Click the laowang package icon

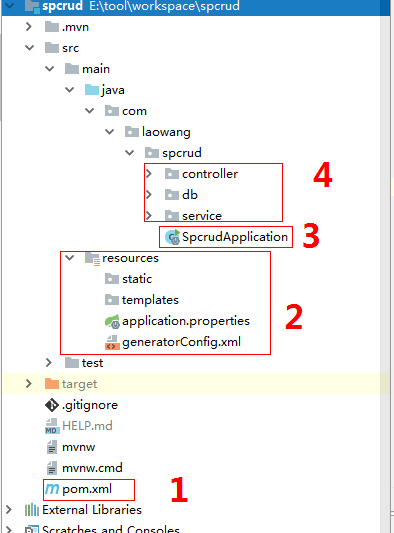point(132,132)
